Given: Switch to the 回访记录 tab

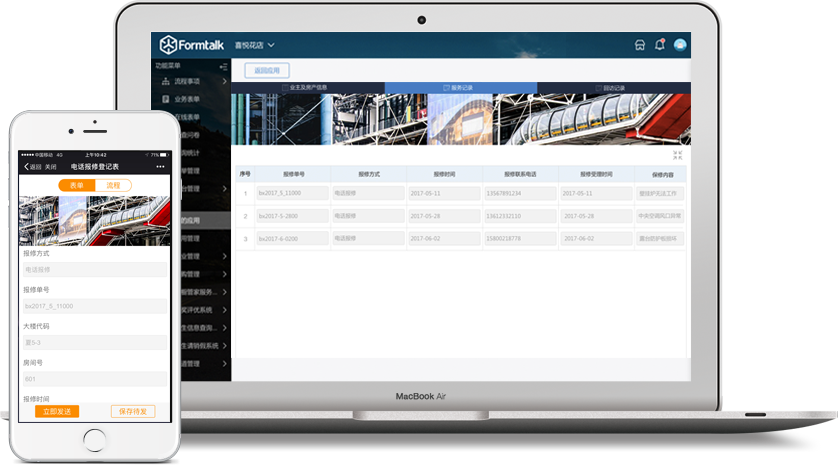Looking at the screenshot, I should (x=614, y=88).
